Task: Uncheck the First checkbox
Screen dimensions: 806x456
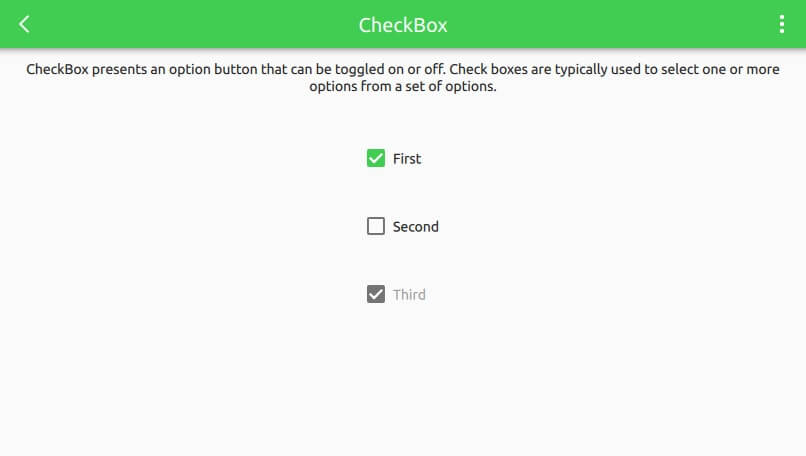Action: pyautogui.click(x=376, y=158)
